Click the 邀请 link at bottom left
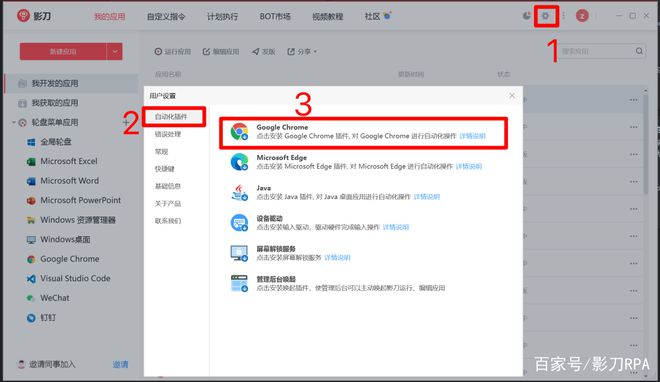Viewport: 660px width, 382px height. (x=120, y=364)
